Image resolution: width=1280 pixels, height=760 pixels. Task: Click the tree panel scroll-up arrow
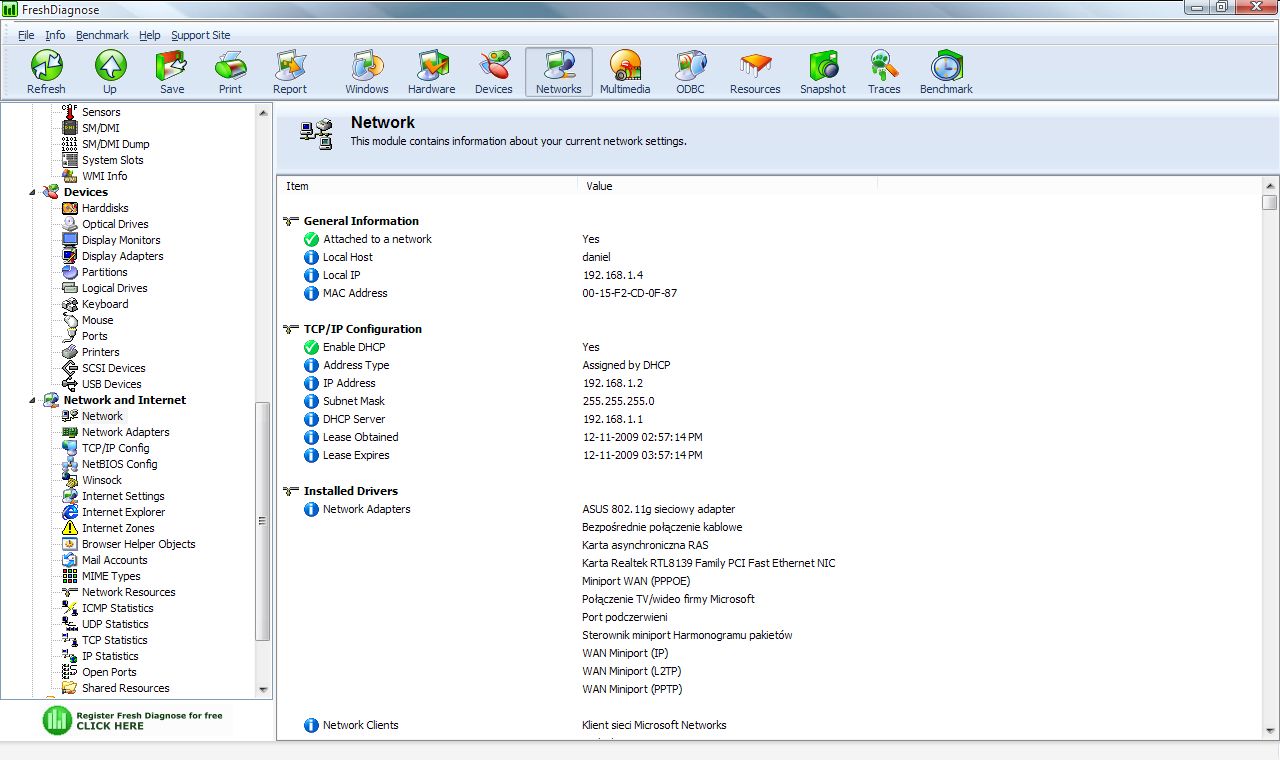pyautogui.click(x=264, y=111)
